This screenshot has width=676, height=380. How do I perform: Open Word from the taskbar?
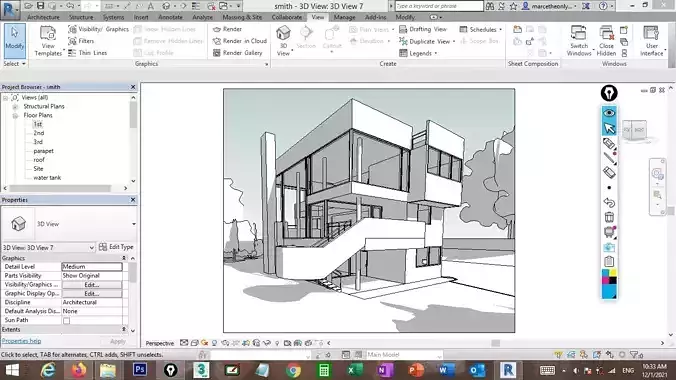(447, 370)
